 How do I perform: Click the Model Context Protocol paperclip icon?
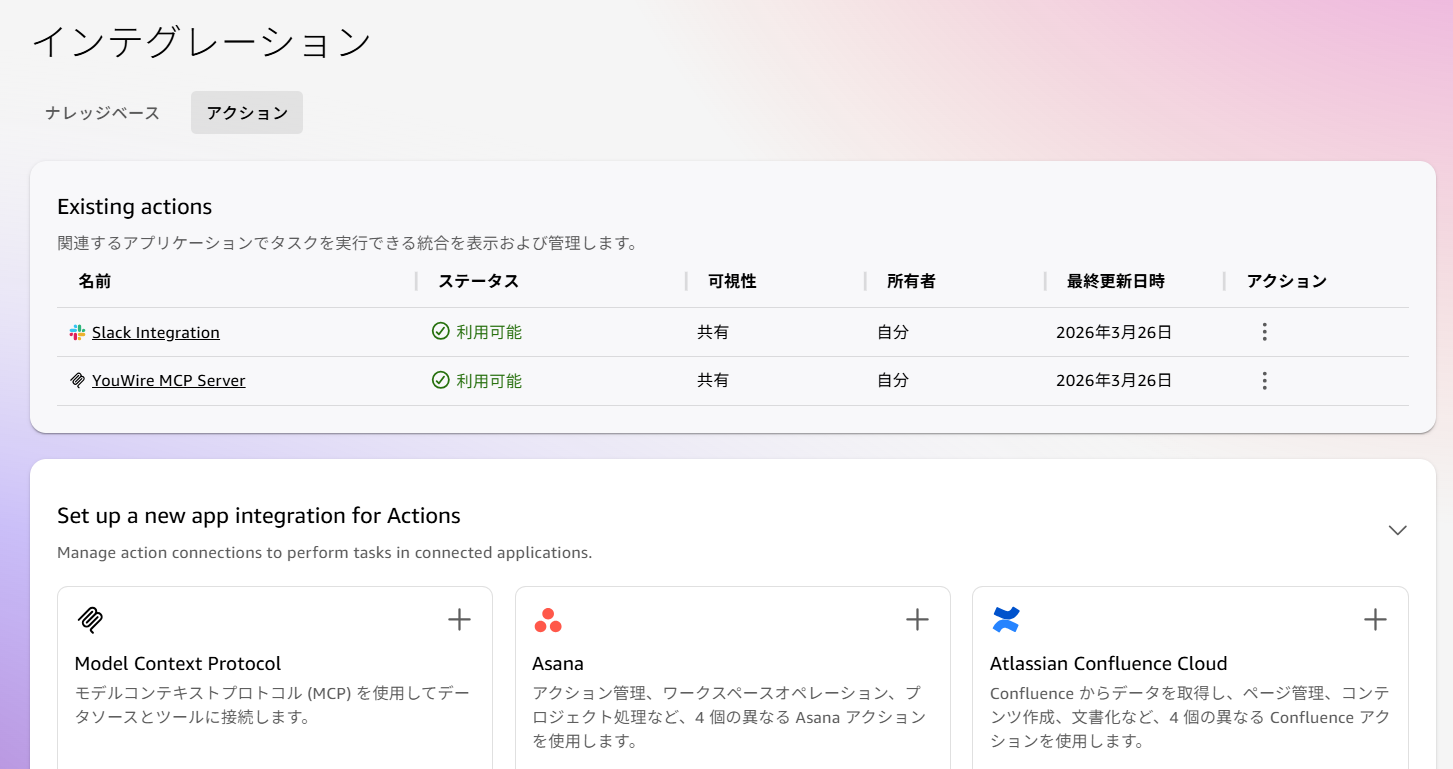(x=89, y=620)
